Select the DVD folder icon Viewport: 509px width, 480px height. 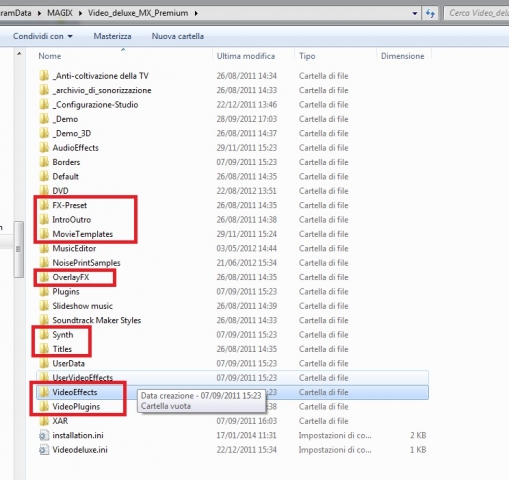coord(44,190)
